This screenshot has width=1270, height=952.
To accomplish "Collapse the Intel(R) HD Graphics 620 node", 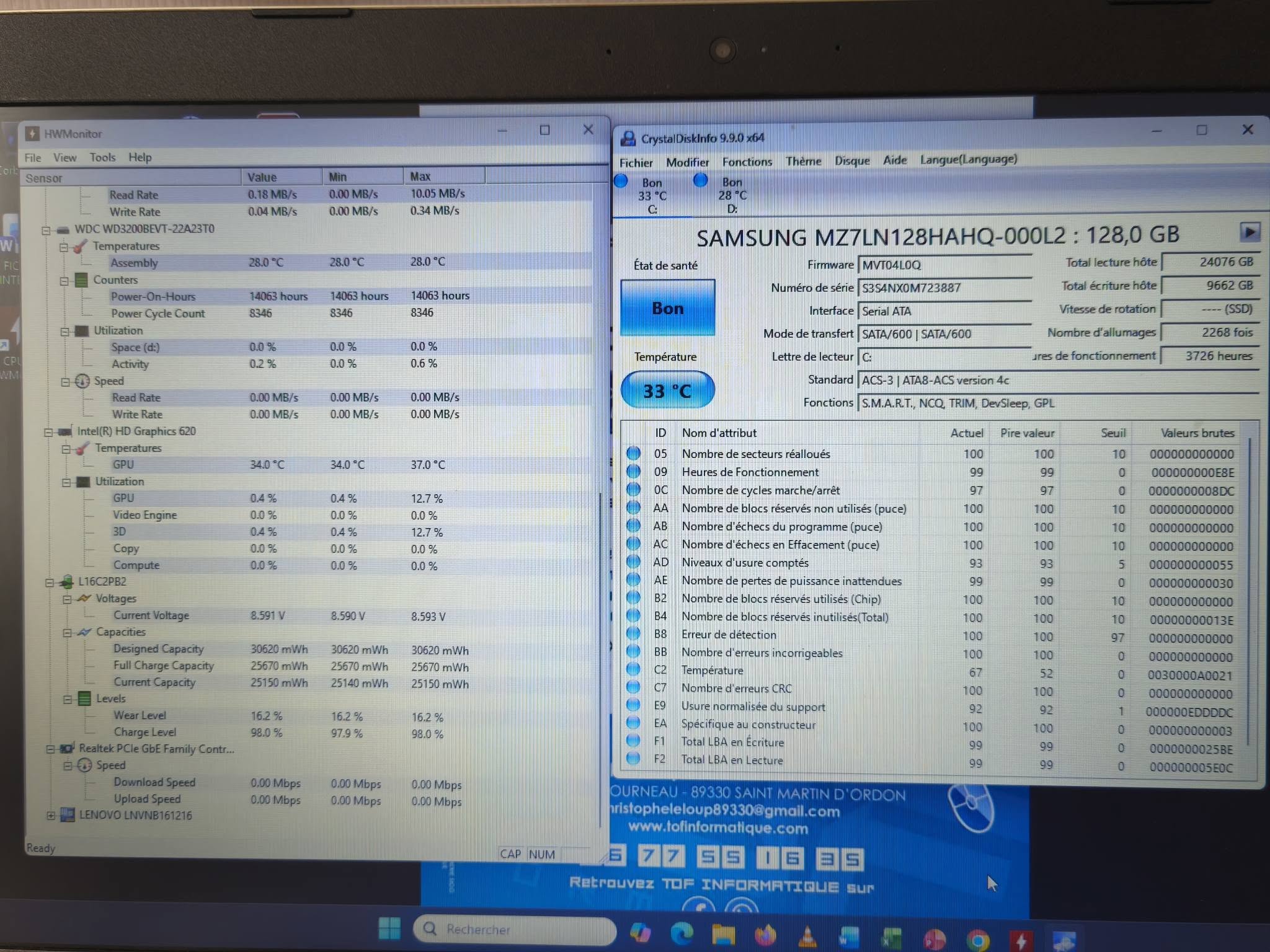I will tap(48, 432).
